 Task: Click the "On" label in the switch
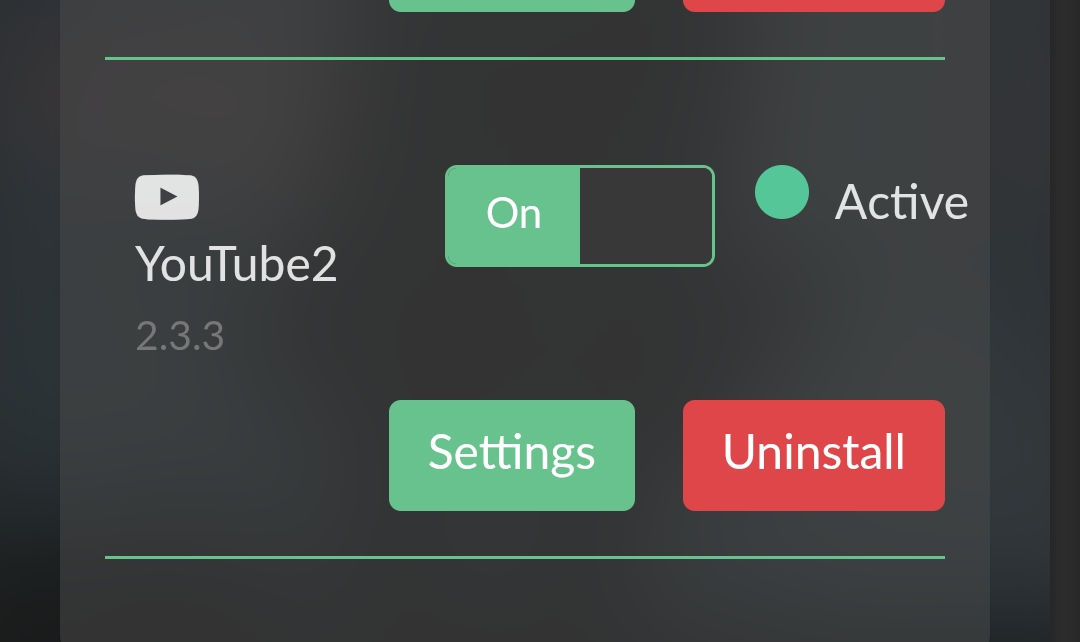513,214
